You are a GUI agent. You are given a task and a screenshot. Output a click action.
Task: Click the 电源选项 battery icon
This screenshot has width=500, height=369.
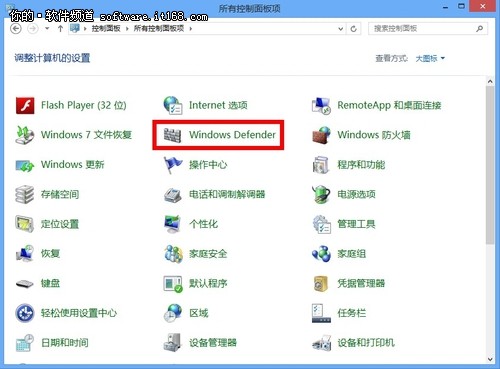(x=321, y=194)
